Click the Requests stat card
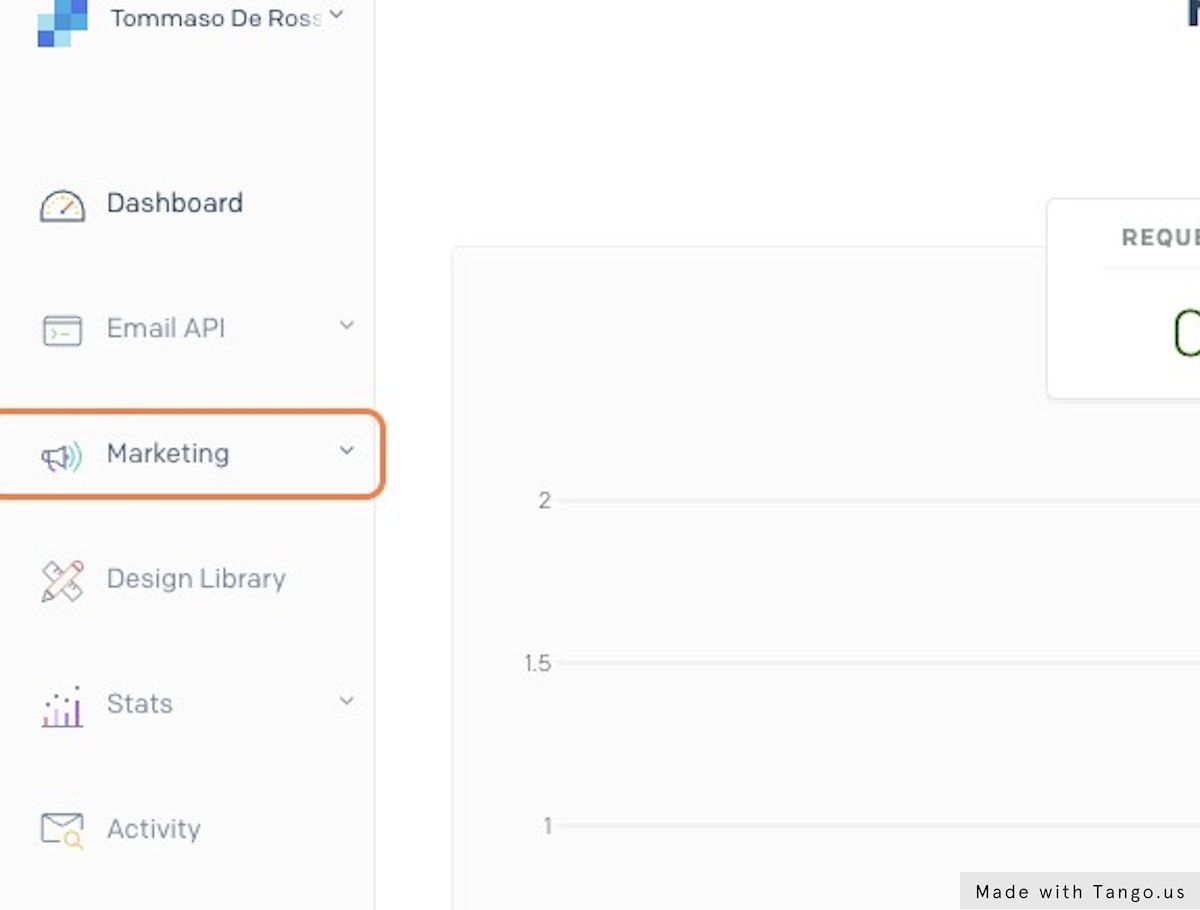This screenshot has width=1200, height=910. point(1125,300)
